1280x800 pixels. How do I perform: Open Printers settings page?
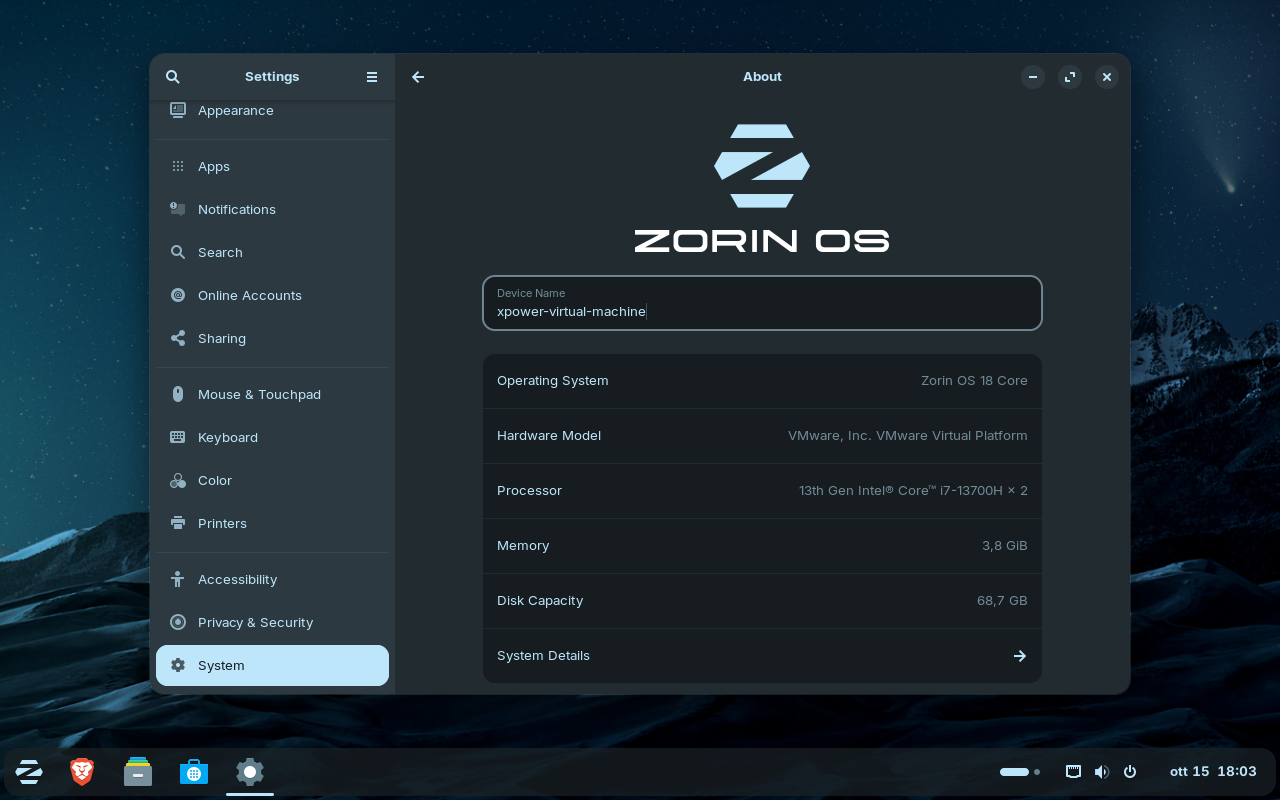pyautogui.click(x=272, y=523)
